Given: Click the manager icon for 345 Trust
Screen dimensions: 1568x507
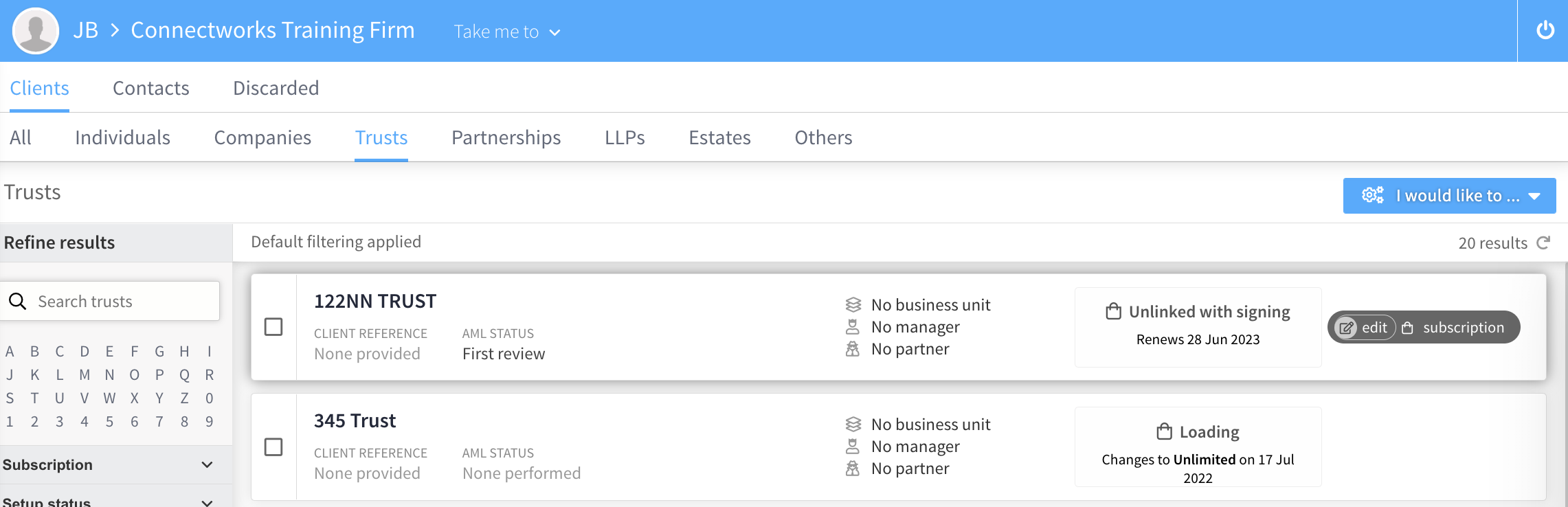Looking at the screenshot, I should click(x=853, y=447).
